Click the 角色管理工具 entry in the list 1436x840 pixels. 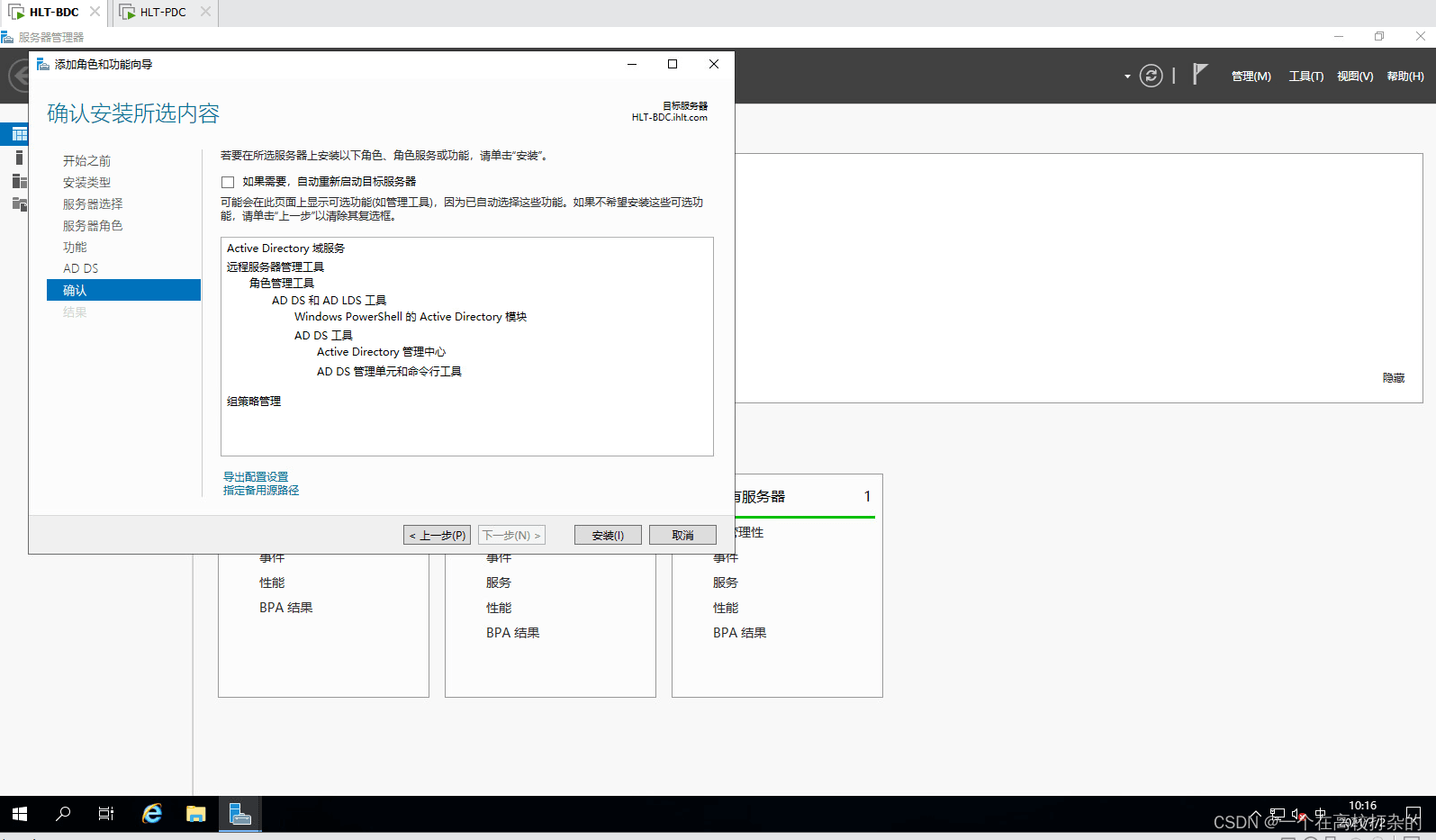282,284
